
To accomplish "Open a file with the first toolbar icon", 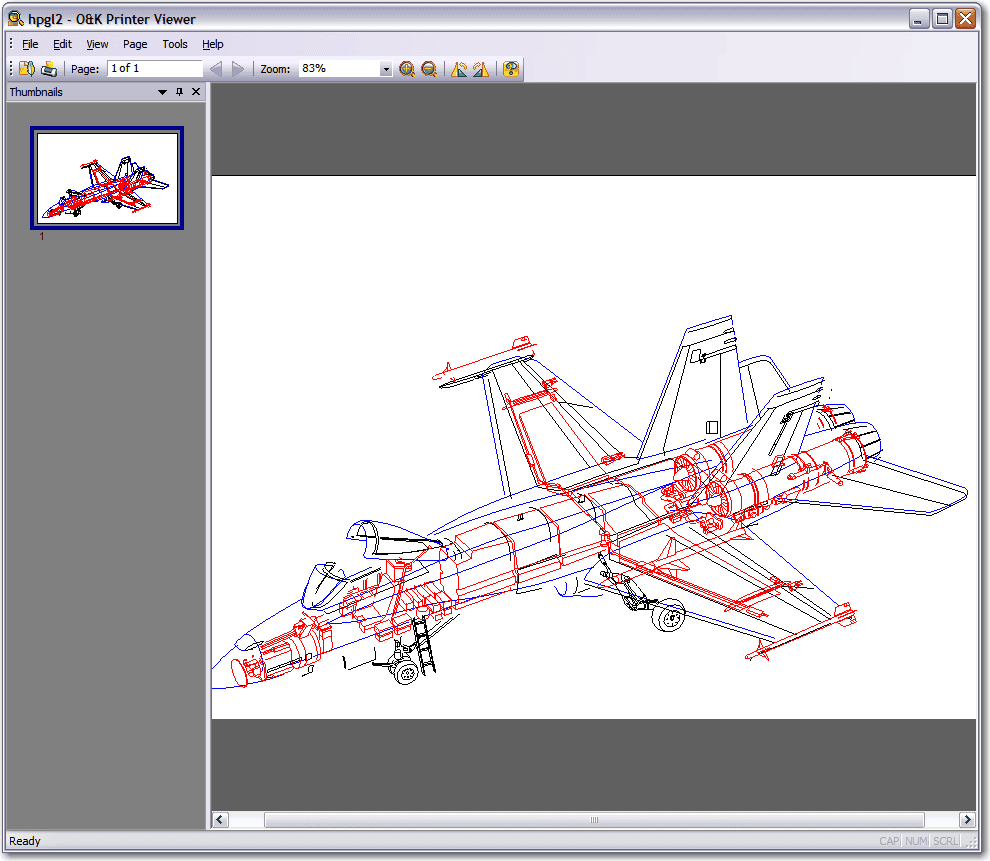I will (x=26, y=68).
